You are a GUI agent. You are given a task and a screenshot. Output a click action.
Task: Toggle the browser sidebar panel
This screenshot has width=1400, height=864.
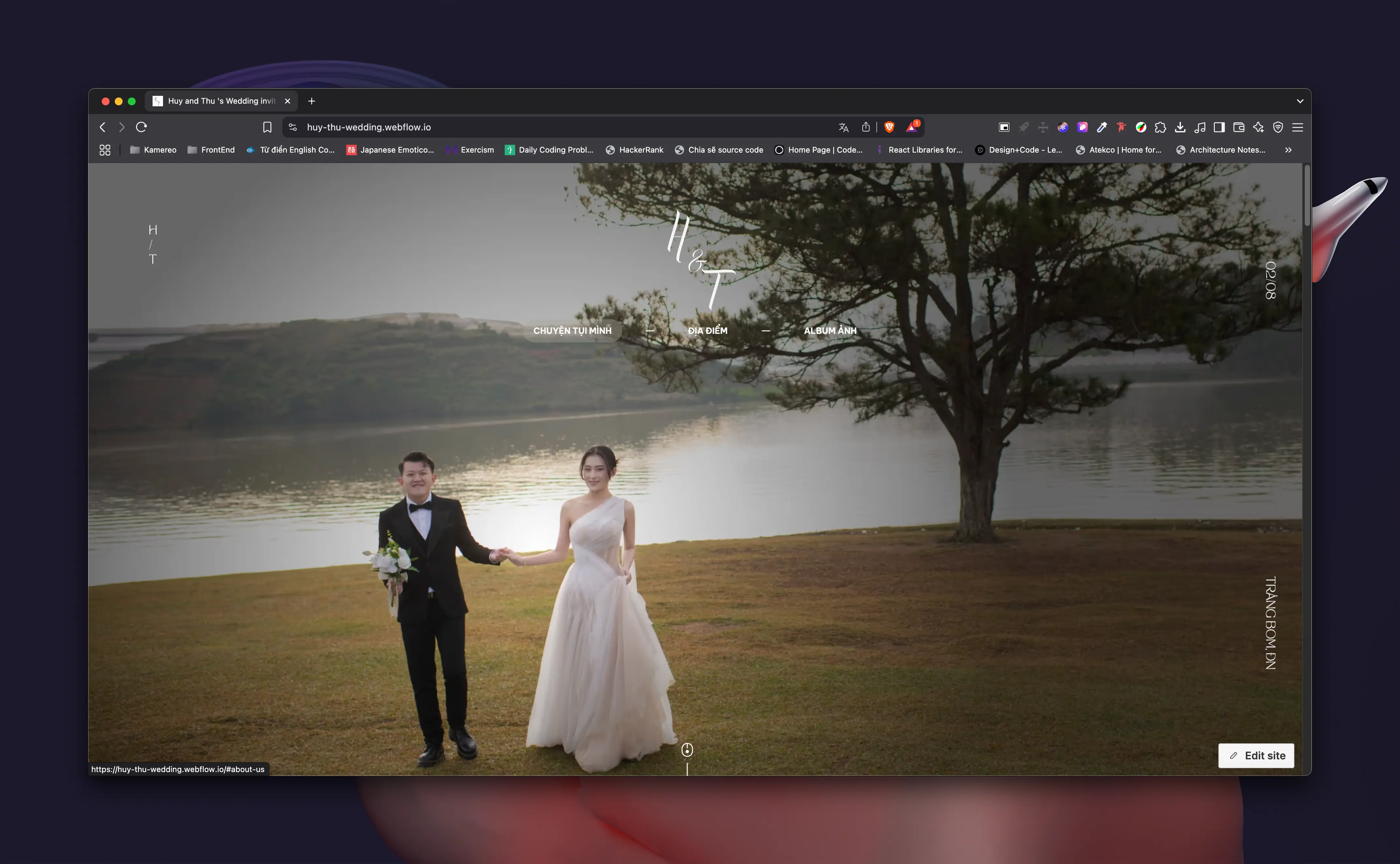[1219, 127]
